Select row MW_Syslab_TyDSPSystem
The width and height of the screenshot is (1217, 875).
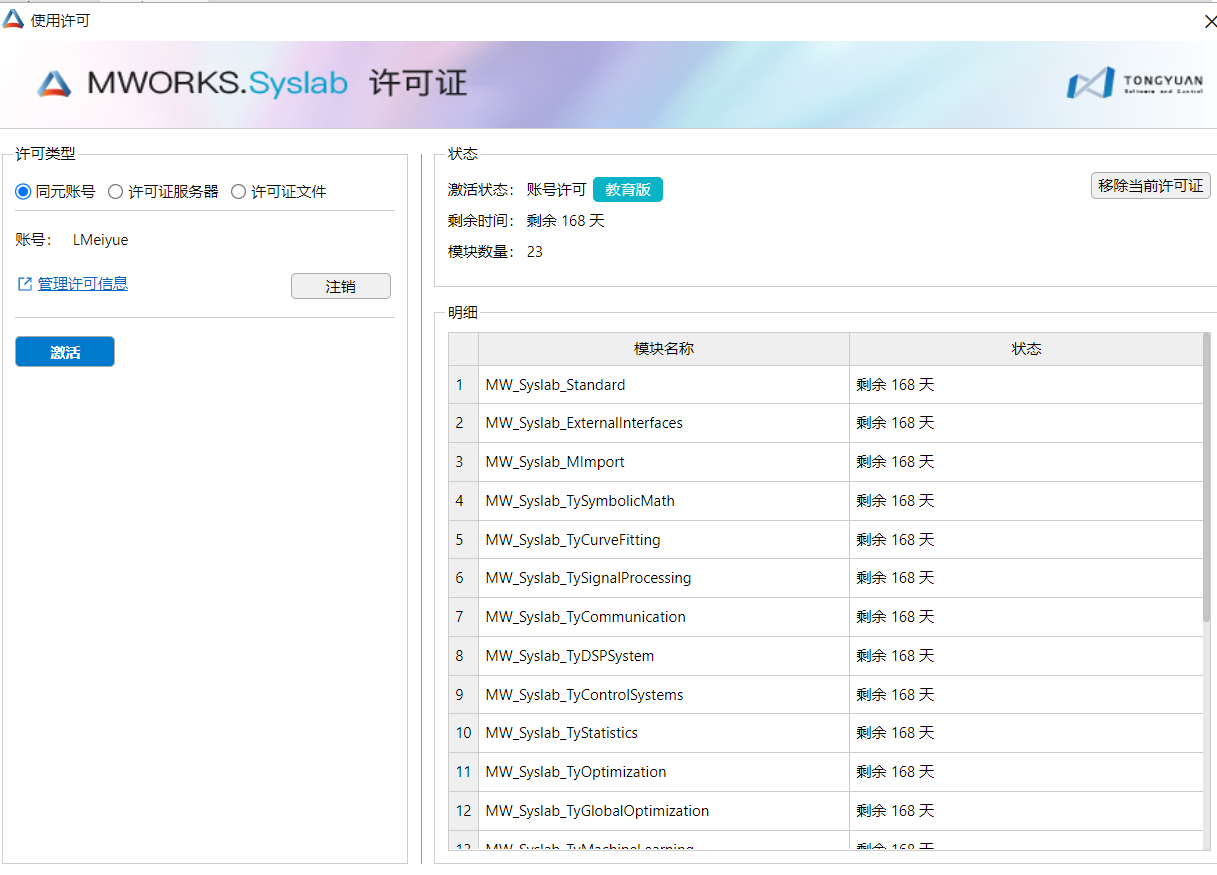(x=826, y=656)
